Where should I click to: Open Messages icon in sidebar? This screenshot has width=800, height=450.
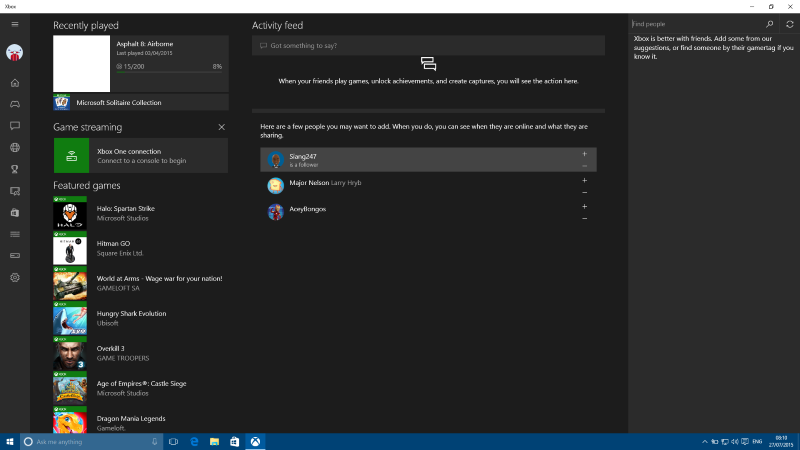coord(15,126)
